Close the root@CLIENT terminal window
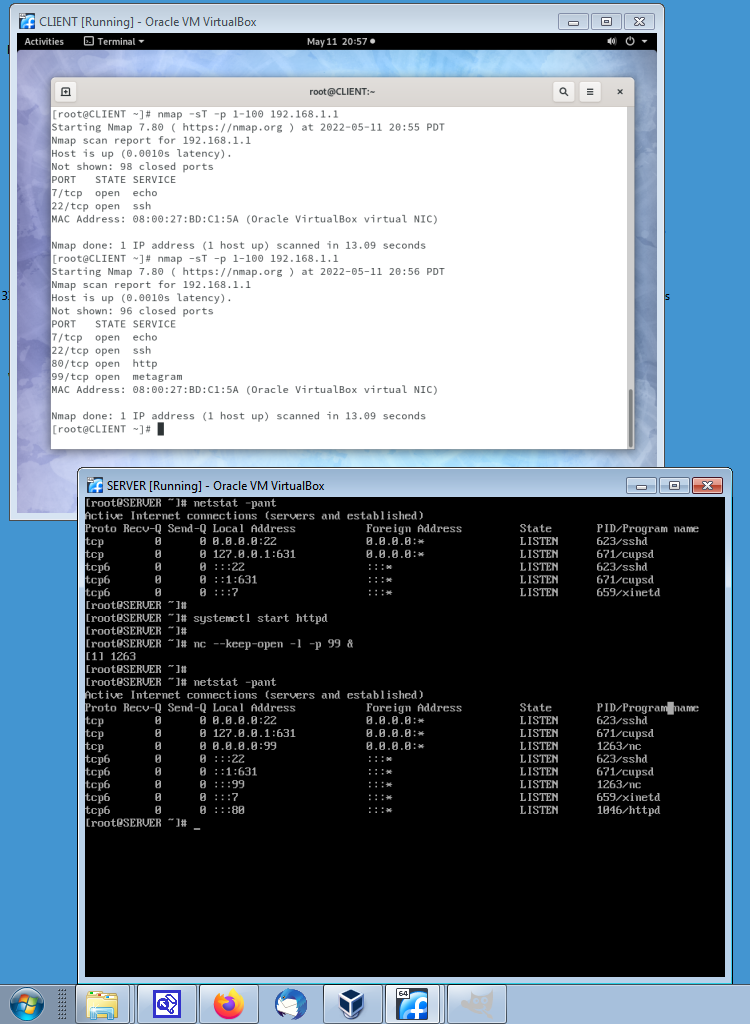 [x=619, y=92]
